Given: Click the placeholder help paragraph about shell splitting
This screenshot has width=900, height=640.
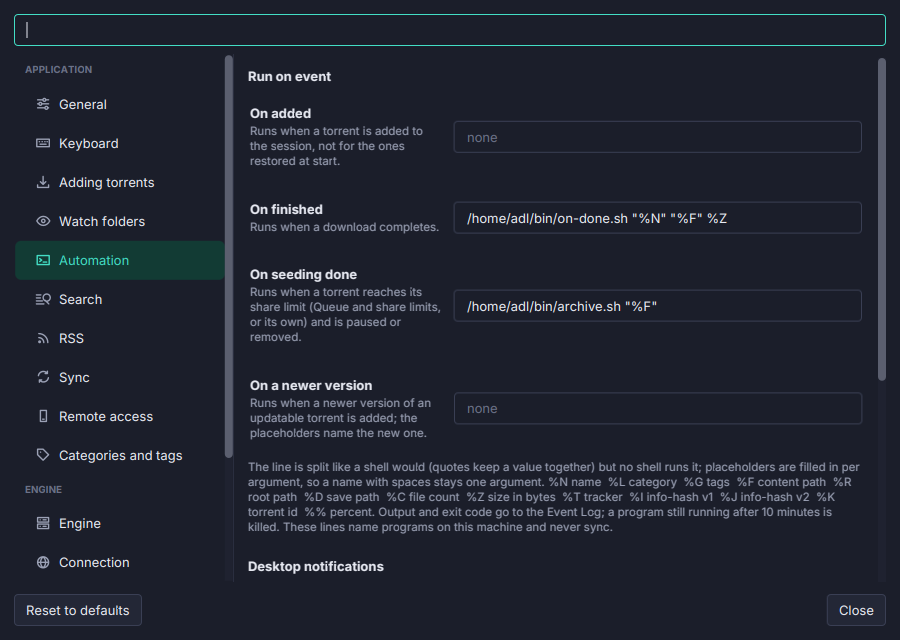Looking at the screenshot, I should (553, 497).
